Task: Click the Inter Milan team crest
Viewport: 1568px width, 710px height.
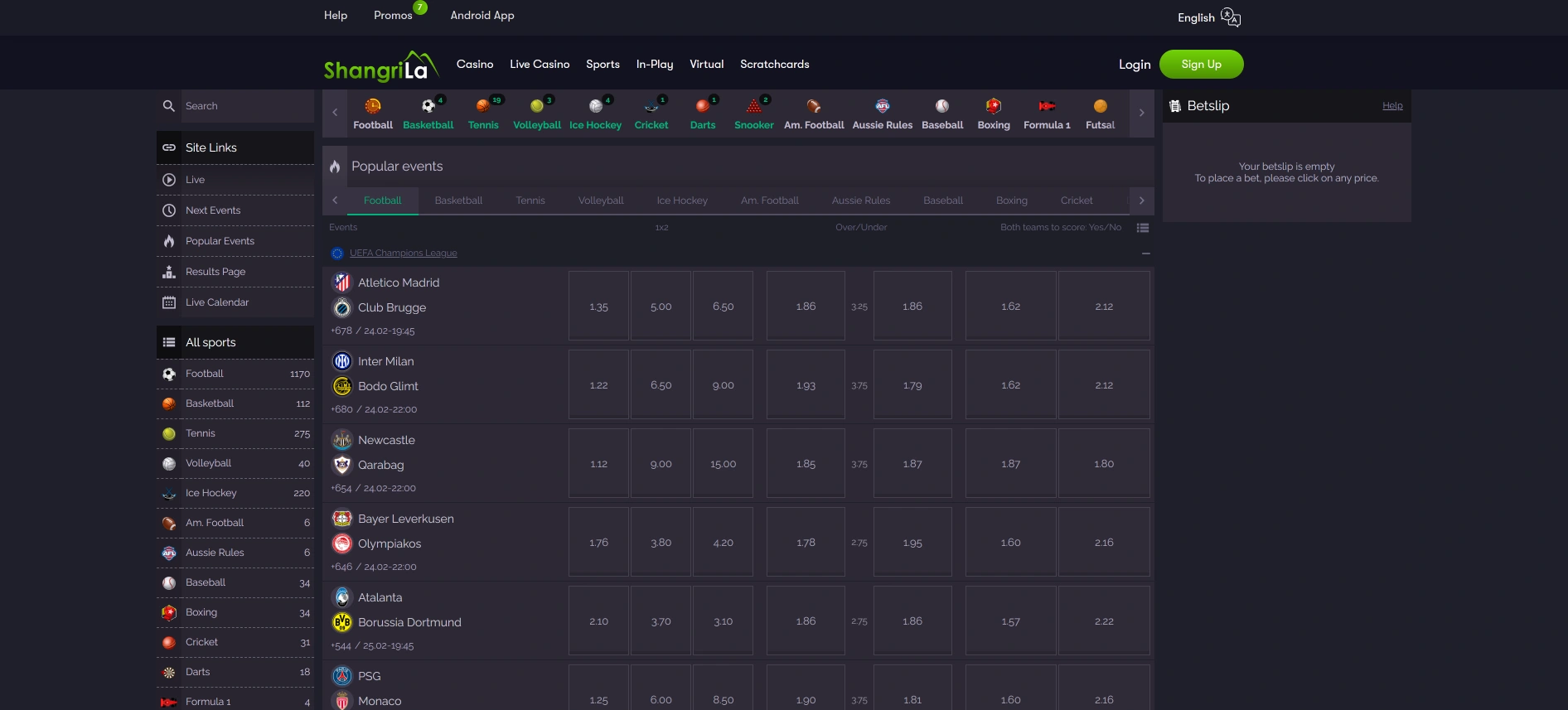Action: coord(342,361)
